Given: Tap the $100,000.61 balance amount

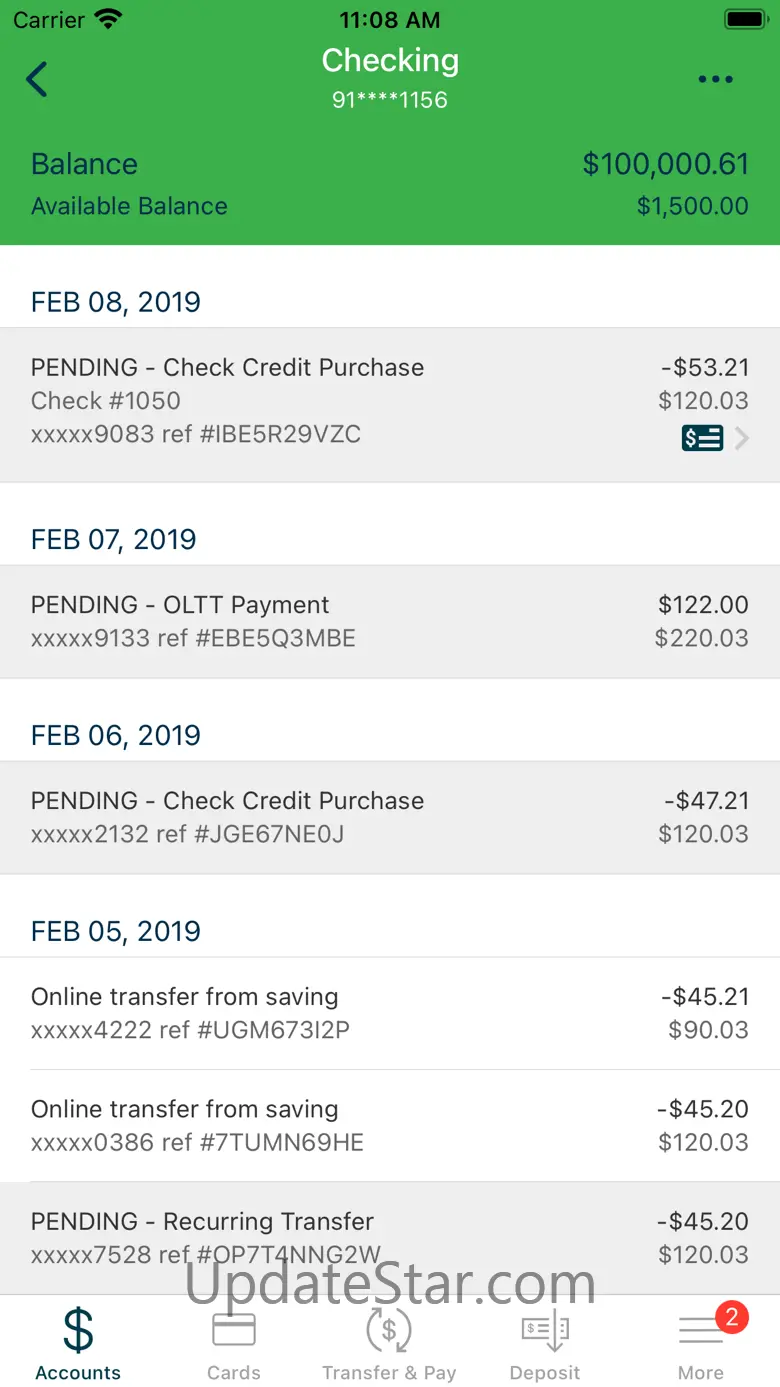Looking at the screenshot, I should click(x=665, y=164).
